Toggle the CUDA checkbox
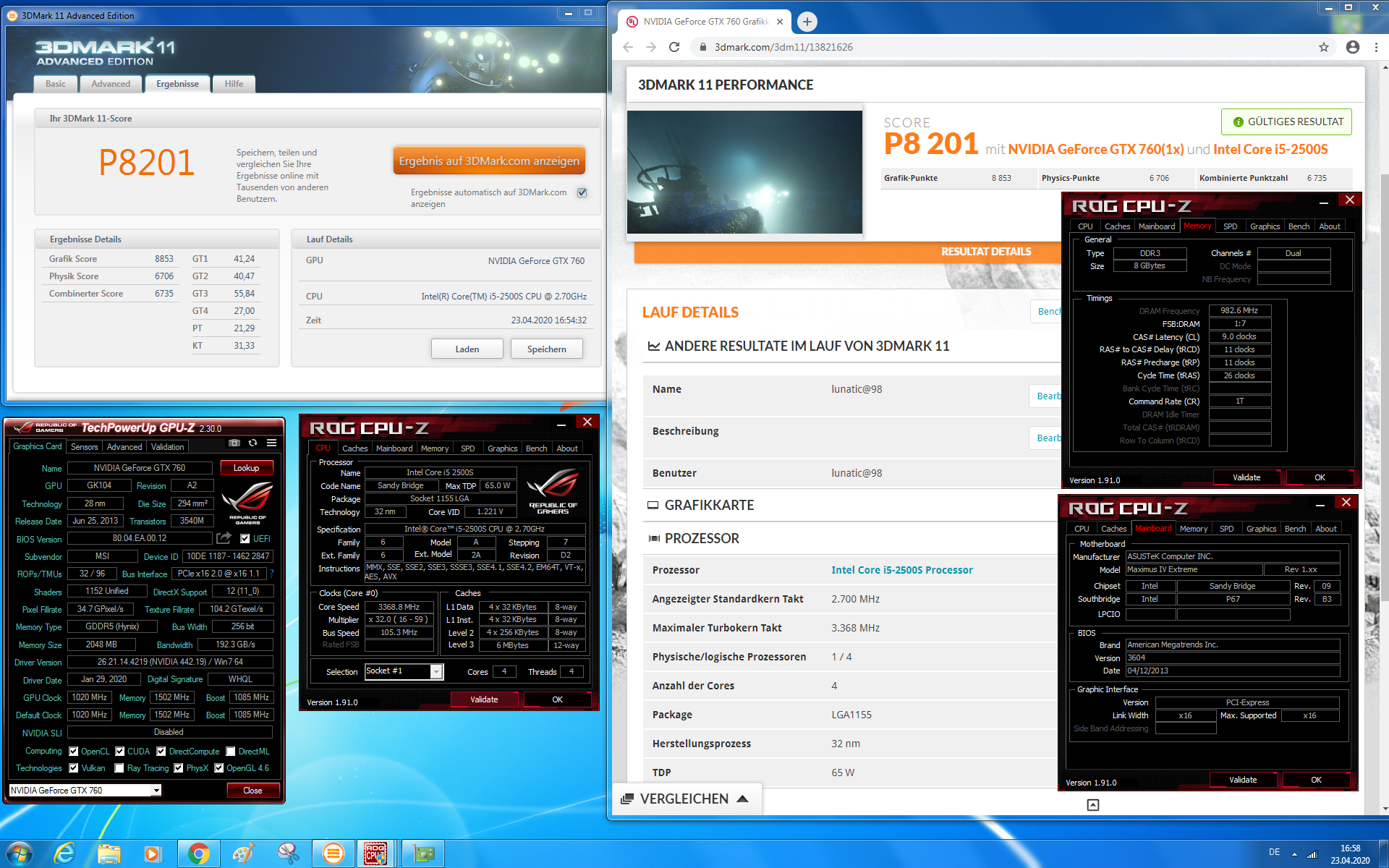This screenshot has width=1389, height=868. [120, 751]
